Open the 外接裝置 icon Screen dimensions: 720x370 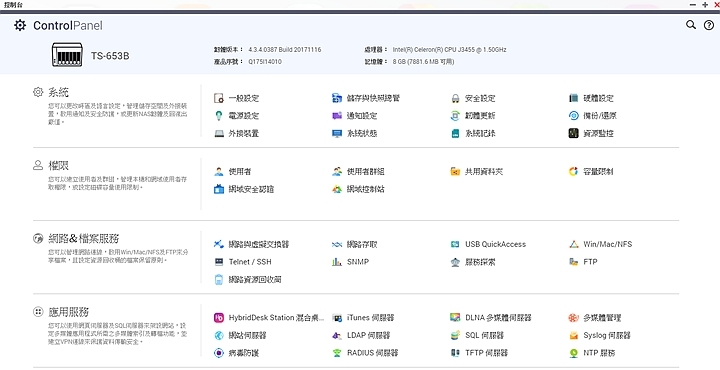point(219,134)
